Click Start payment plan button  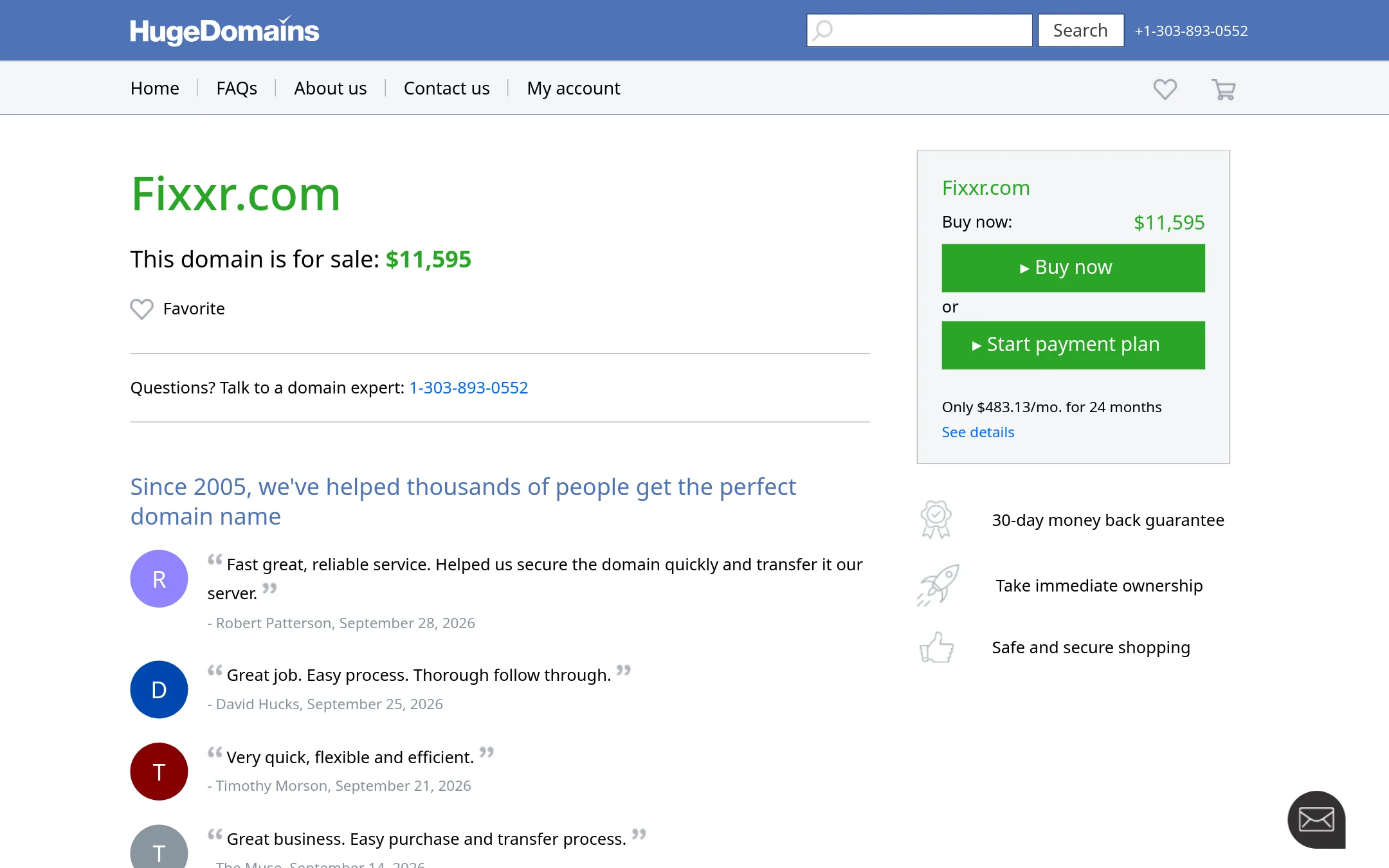tap(1073, 345)
